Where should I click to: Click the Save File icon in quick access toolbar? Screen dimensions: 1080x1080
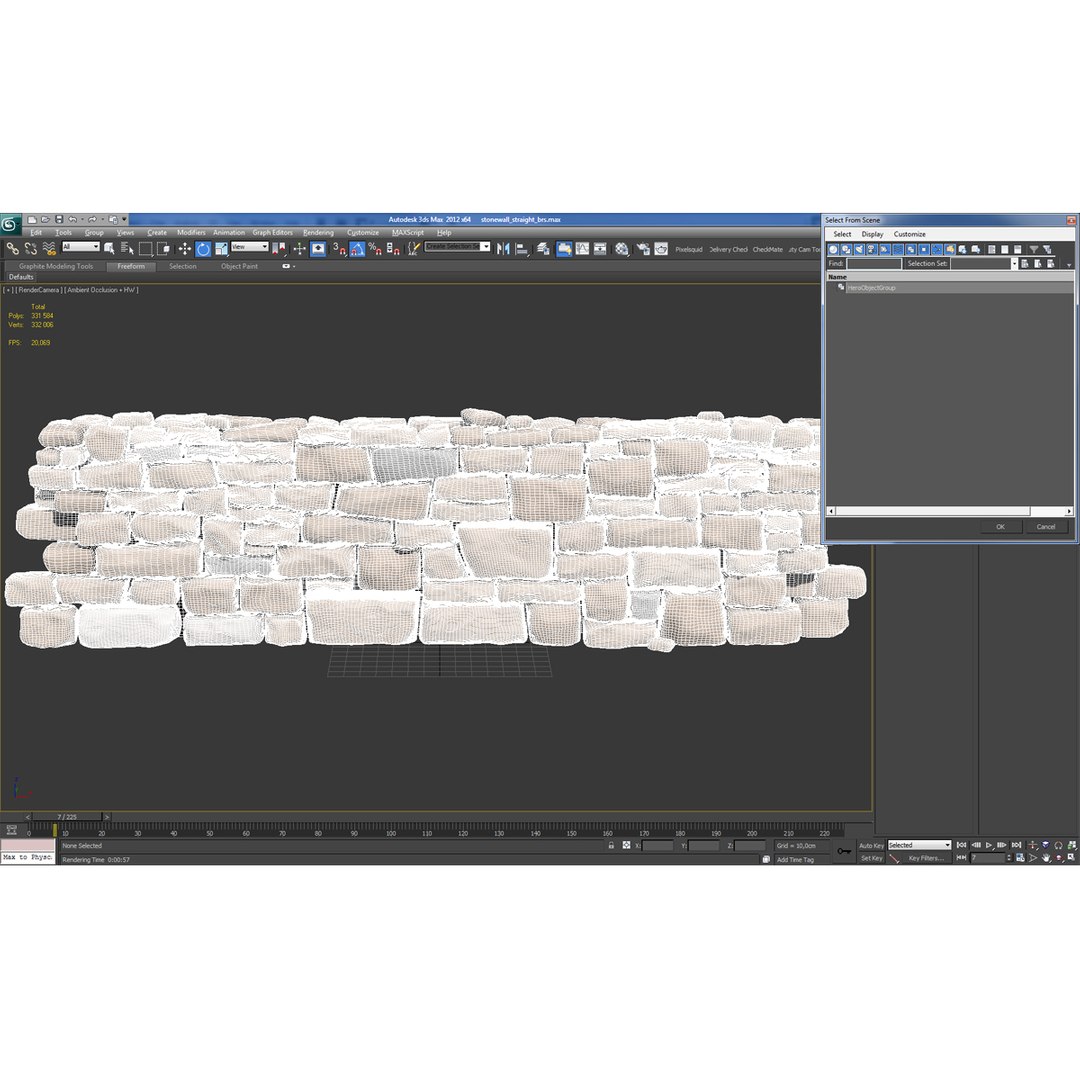coord(59,220)
